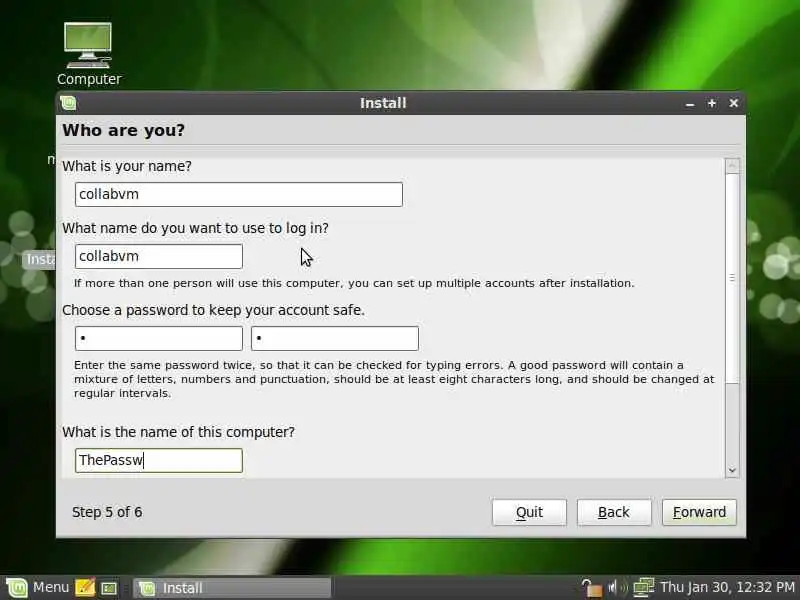
Task: Close the Install window
Action: [734, 103]
